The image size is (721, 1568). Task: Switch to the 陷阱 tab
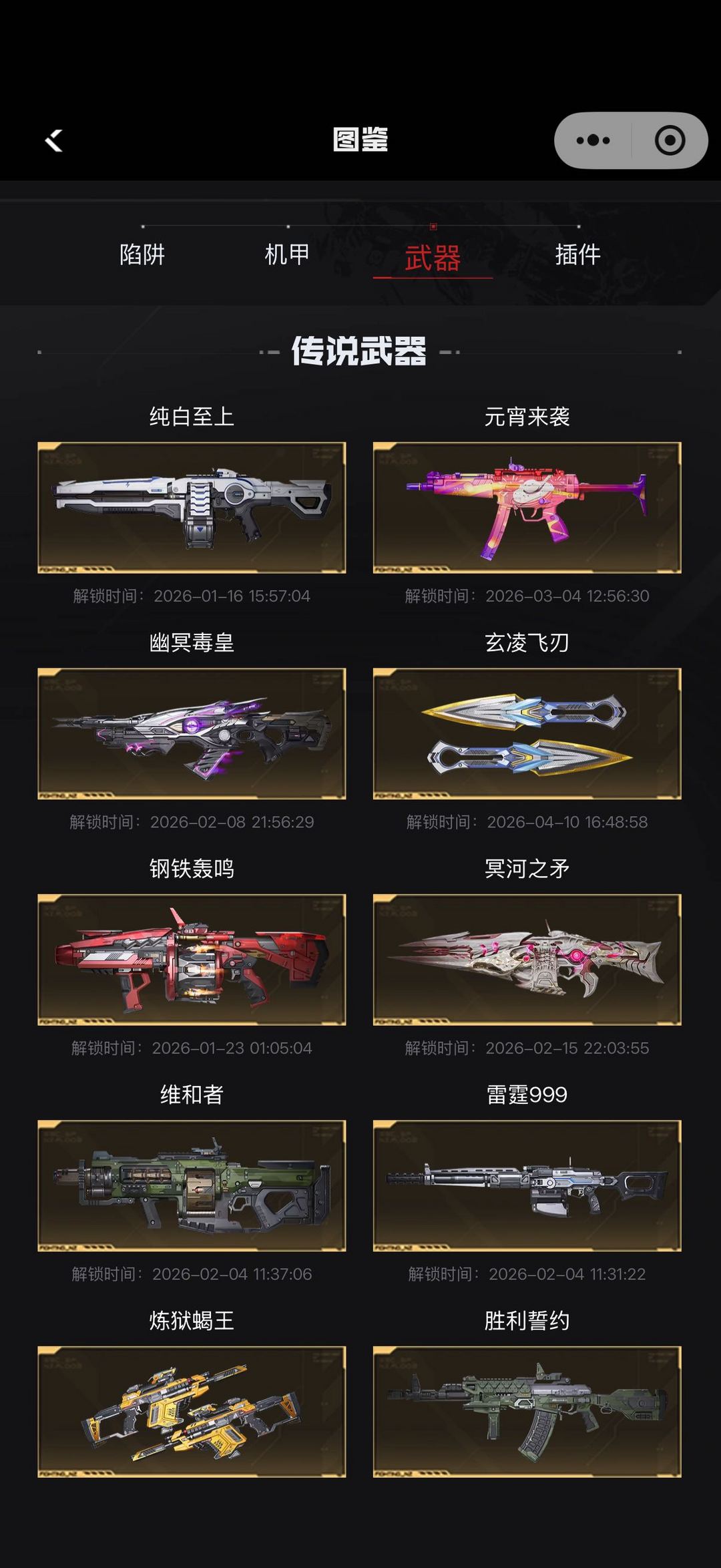click(142, 254)
